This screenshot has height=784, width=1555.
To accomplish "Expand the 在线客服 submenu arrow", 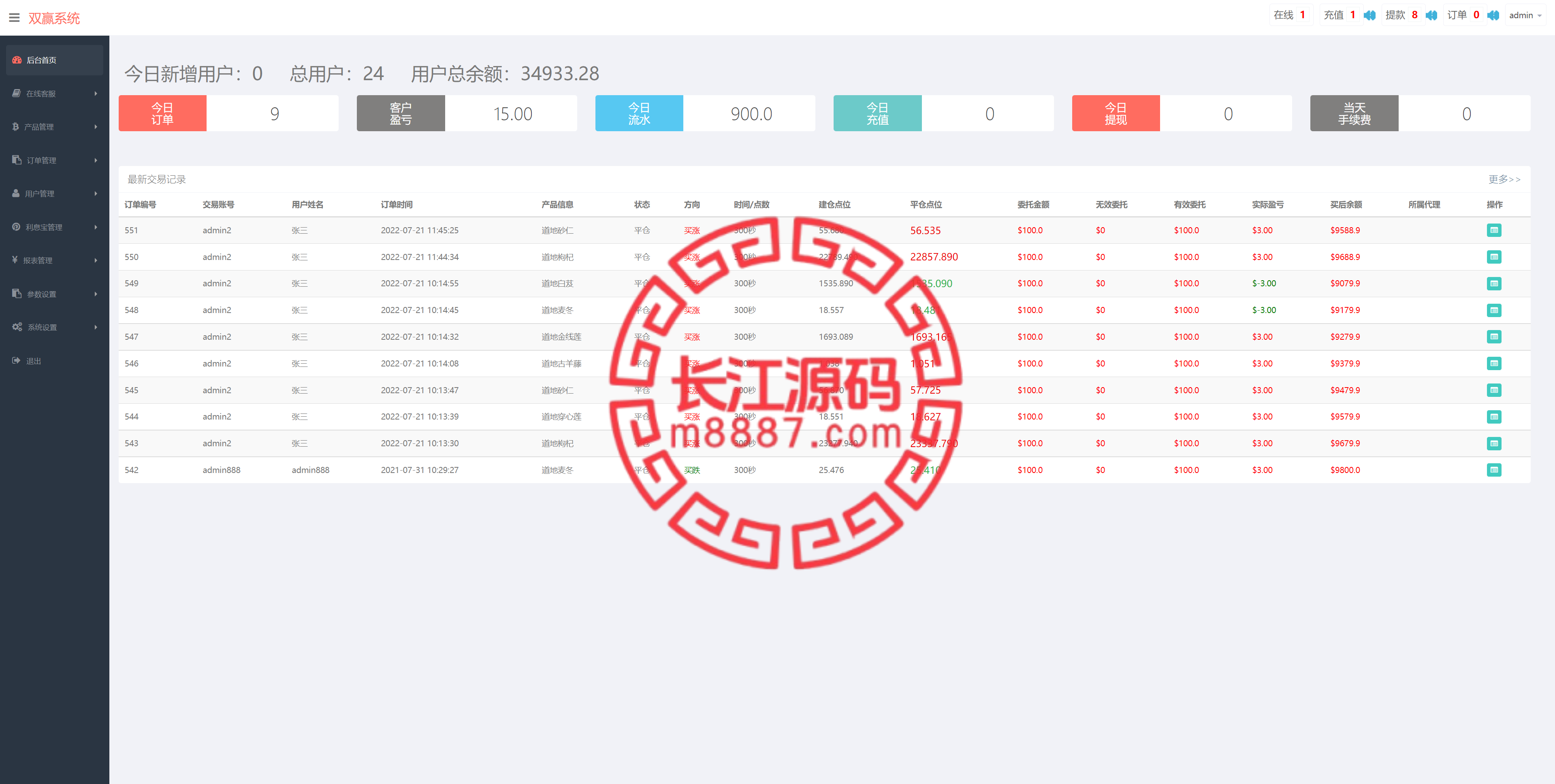I will pos(96,94).
